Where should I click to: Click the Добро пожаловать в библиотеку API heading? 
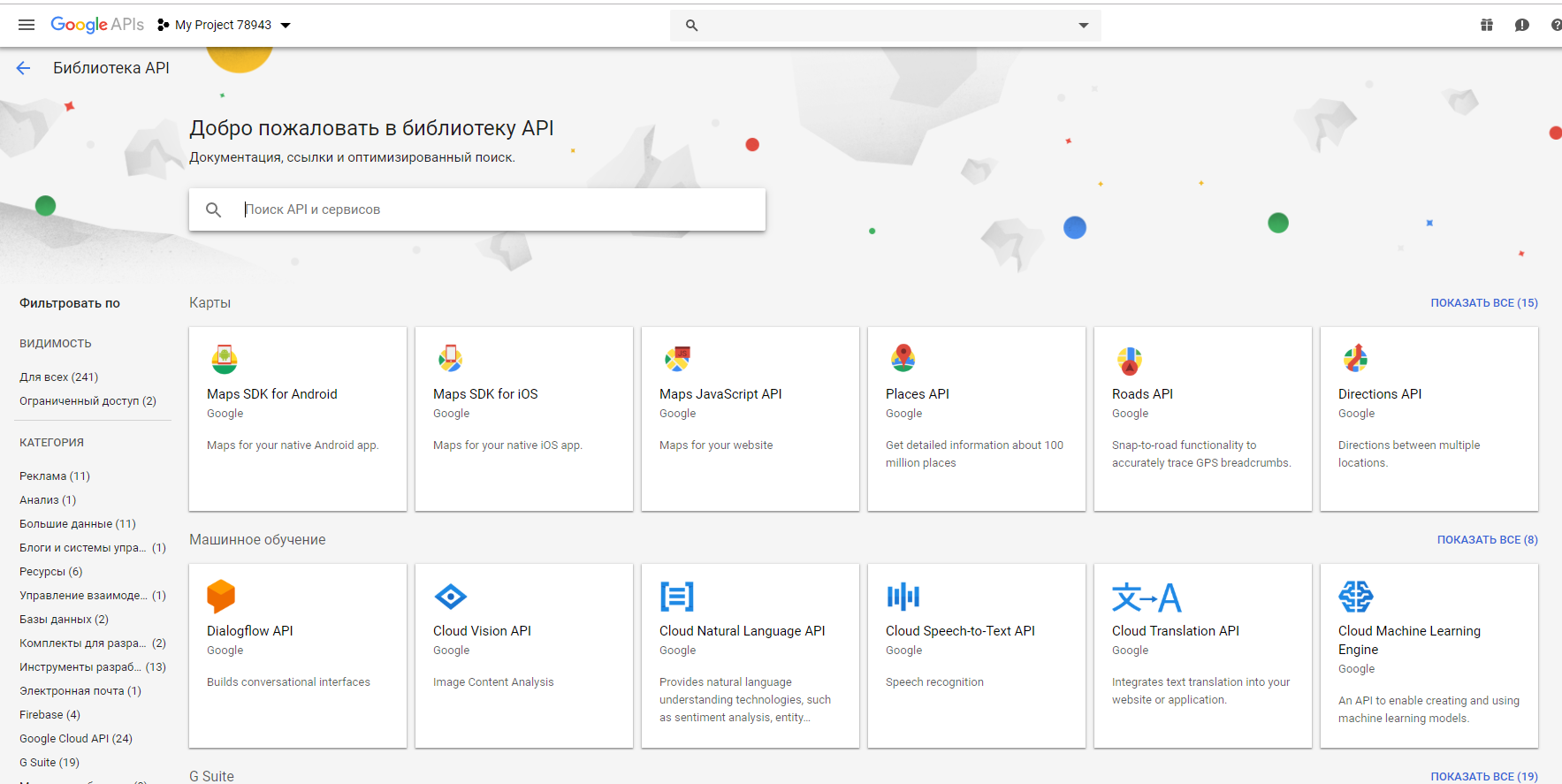[371, 128]
